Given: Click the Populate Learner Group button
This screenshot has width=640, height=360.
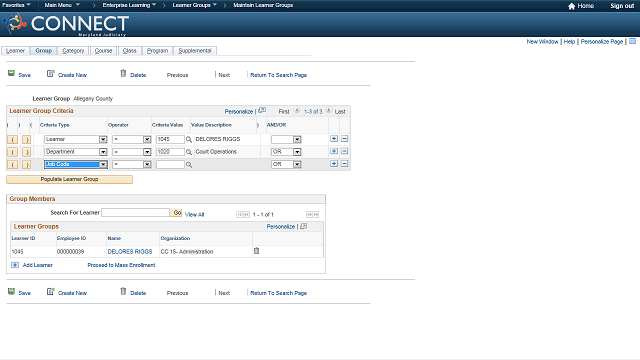Looking at the screenshot, I should point(69,179).
